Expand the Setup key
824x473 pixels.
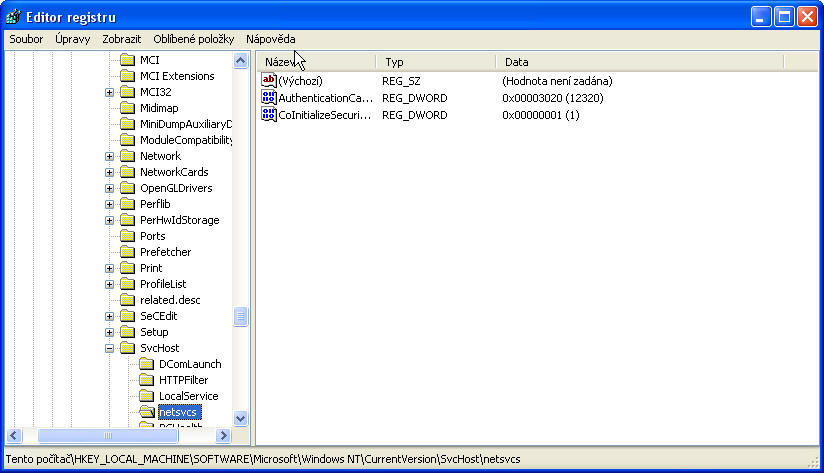(x=109, y=333)
